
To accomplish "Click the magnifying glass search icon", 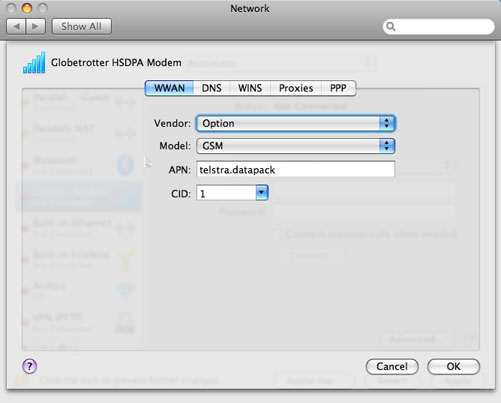I will [391, 26].
